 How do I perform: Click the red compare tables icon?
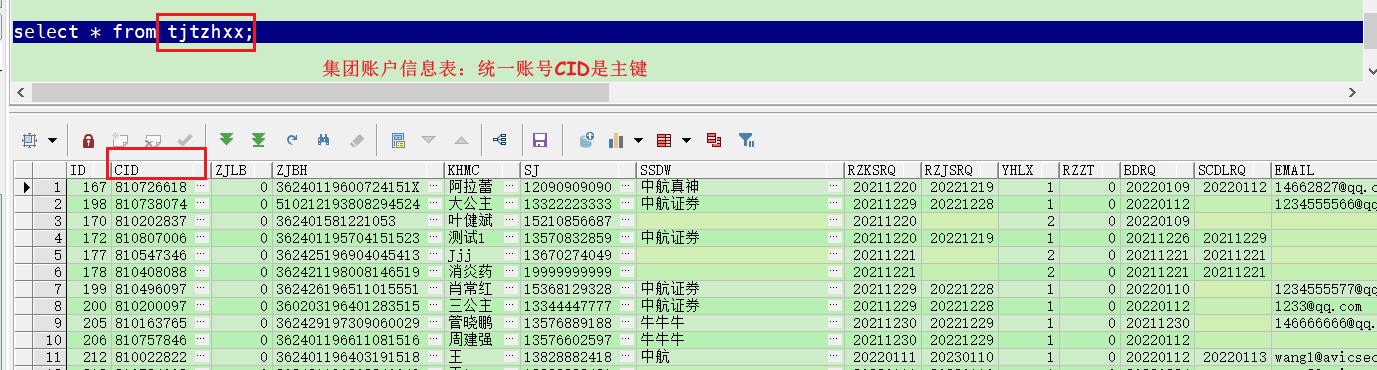[714, 140]
